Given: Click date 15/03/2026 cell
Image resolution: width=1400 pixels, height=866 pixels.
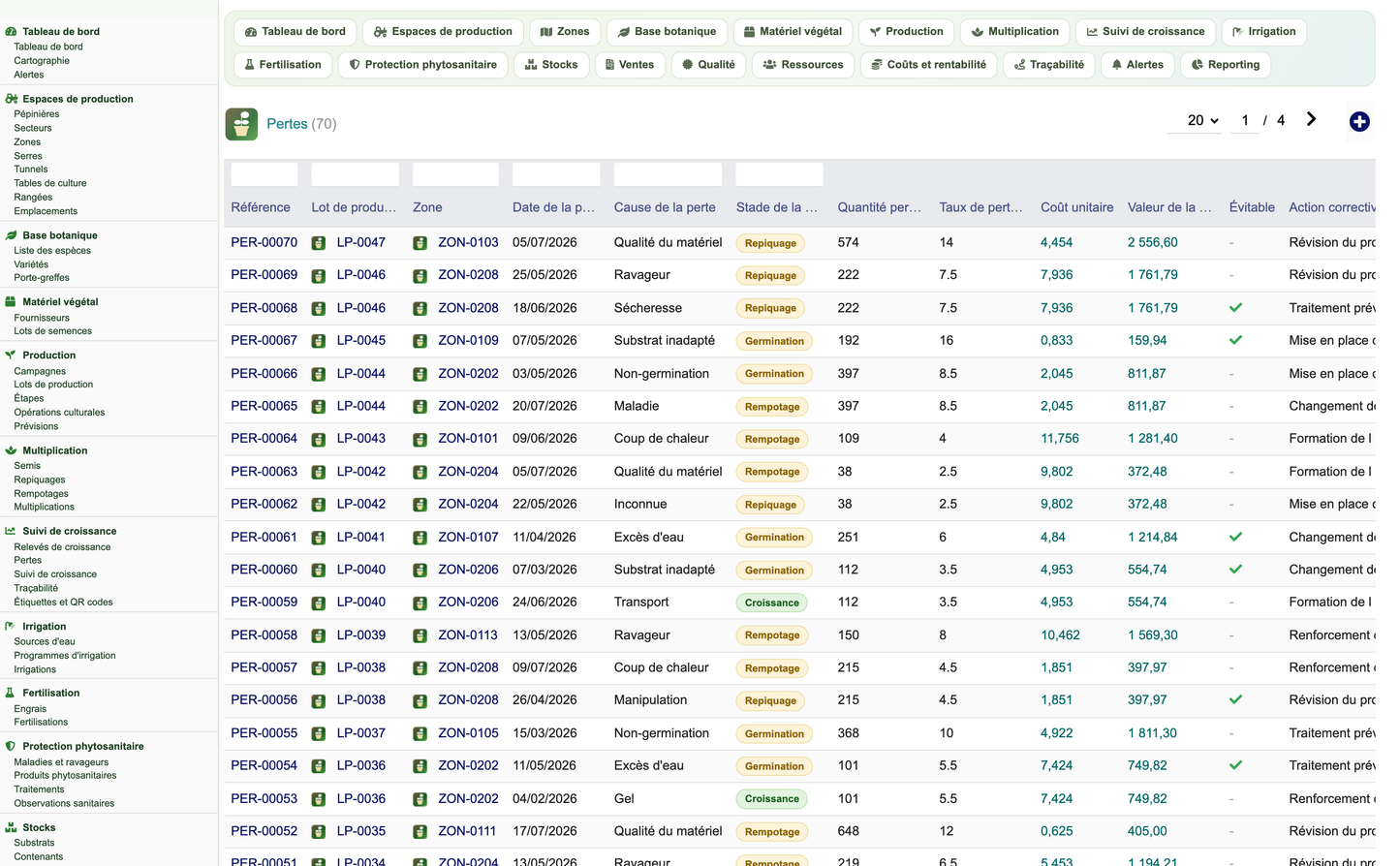Looking at the screenshot, I should pyautogui.click(x=544, y=732).
